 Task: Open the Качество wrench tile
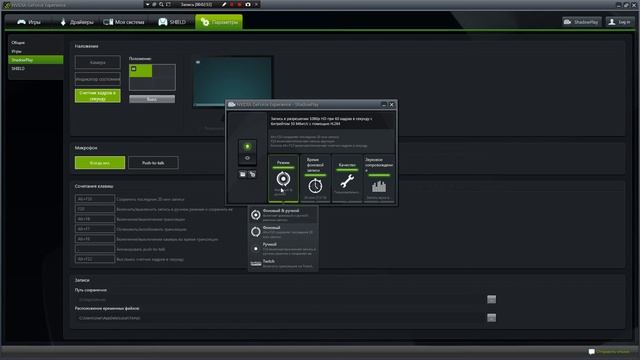pos(347,178)
